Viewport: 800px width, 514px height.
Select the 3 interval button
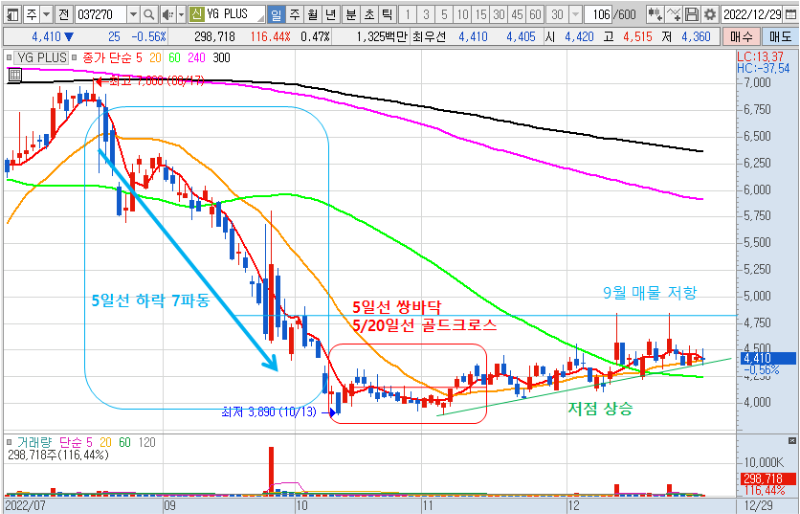click(x=426, y=14)
